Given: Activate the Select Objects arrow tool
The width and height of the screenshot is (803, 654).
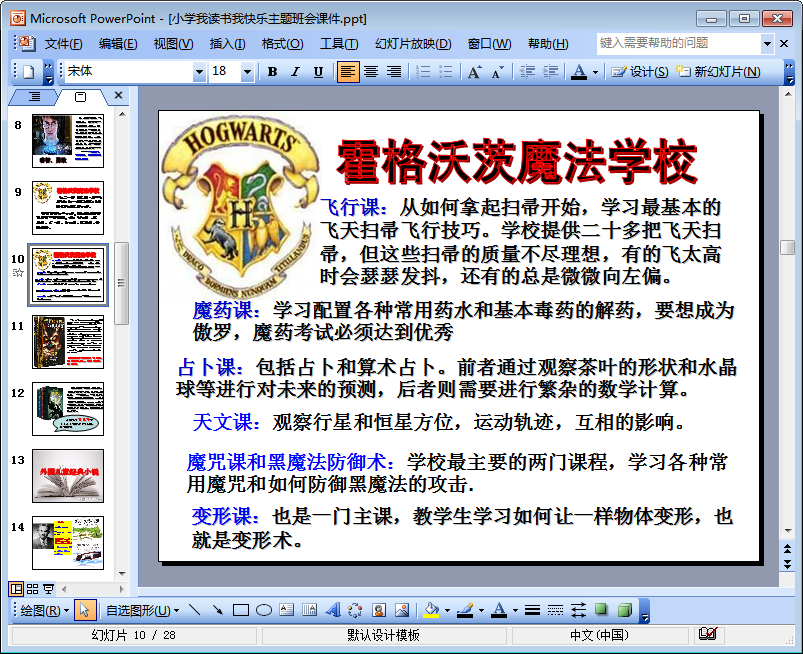Looking at the screenshot, I should pos(84,610).
